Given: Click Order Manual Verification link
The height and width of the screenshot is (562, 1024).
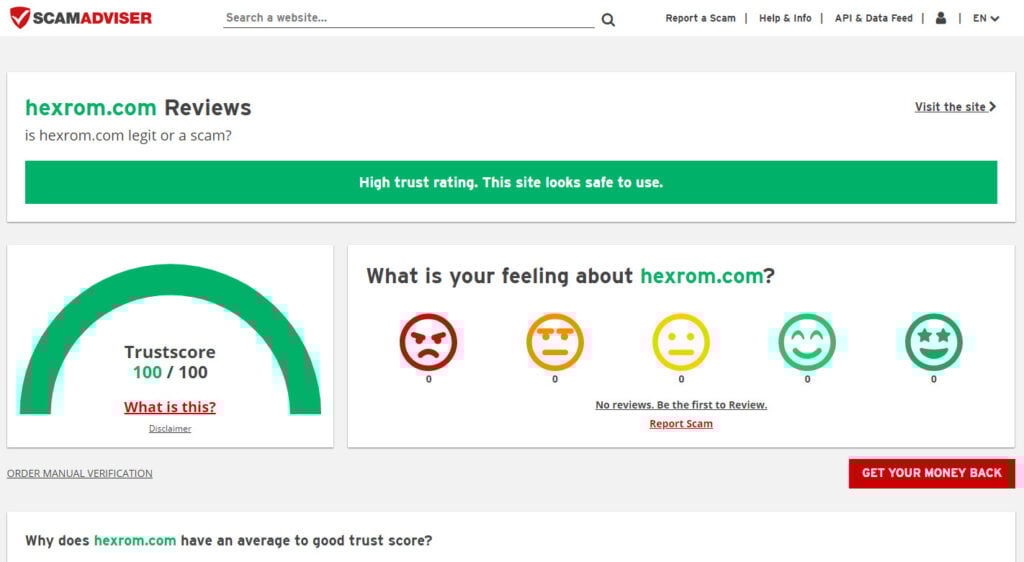Looking at the screenshot, I should pyautogui.click(x=80, y=474).
